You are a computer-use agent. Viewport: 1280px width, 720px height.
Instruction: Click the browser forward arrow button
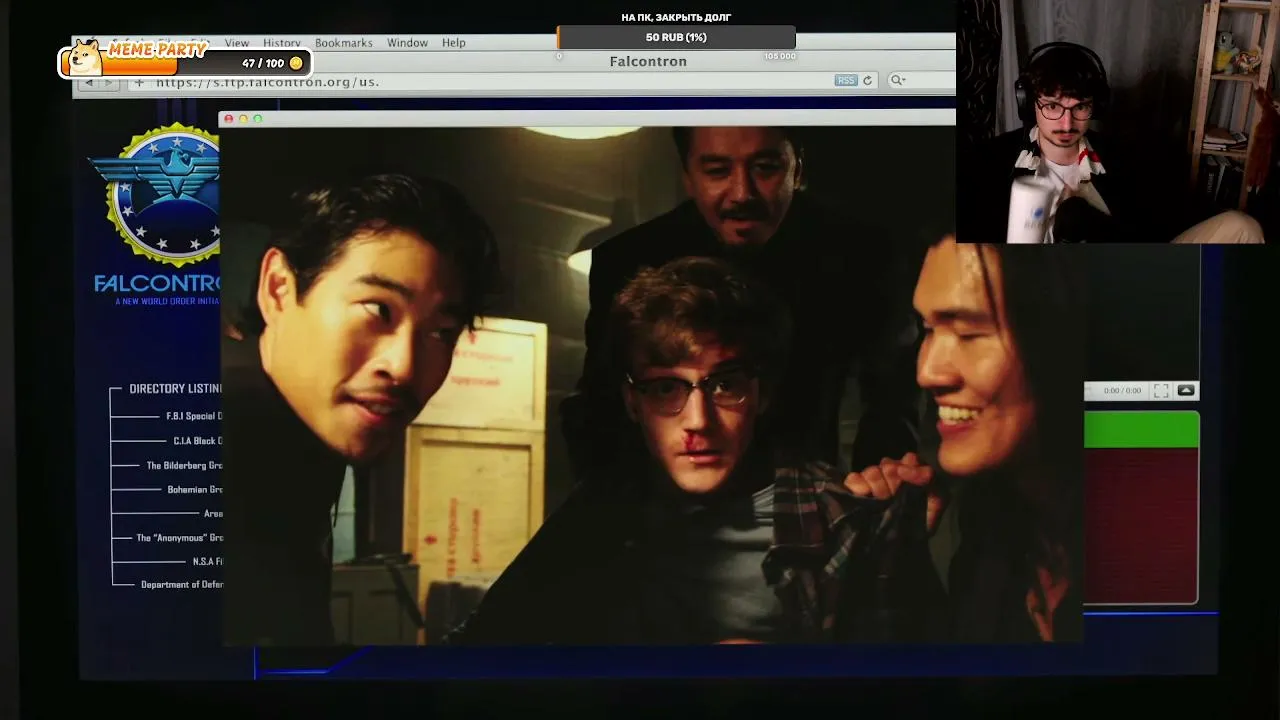[x=109, y=82]
